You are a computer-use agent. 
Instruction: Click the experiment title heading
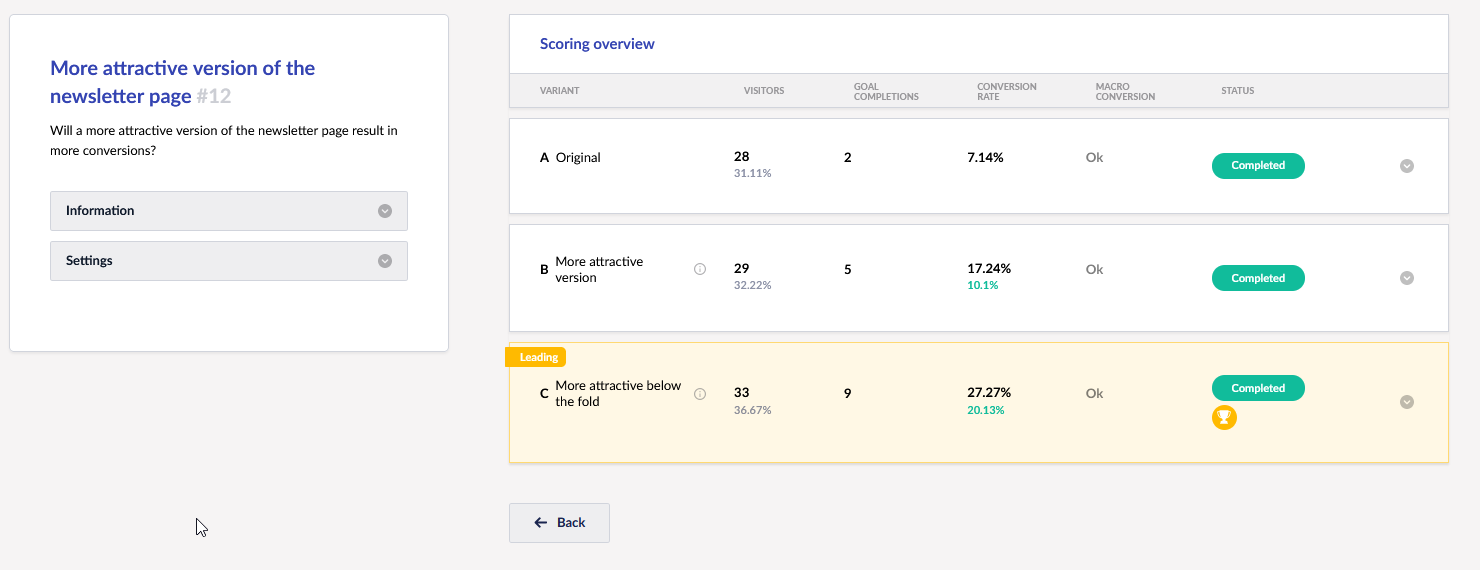(x=182, y=82)
